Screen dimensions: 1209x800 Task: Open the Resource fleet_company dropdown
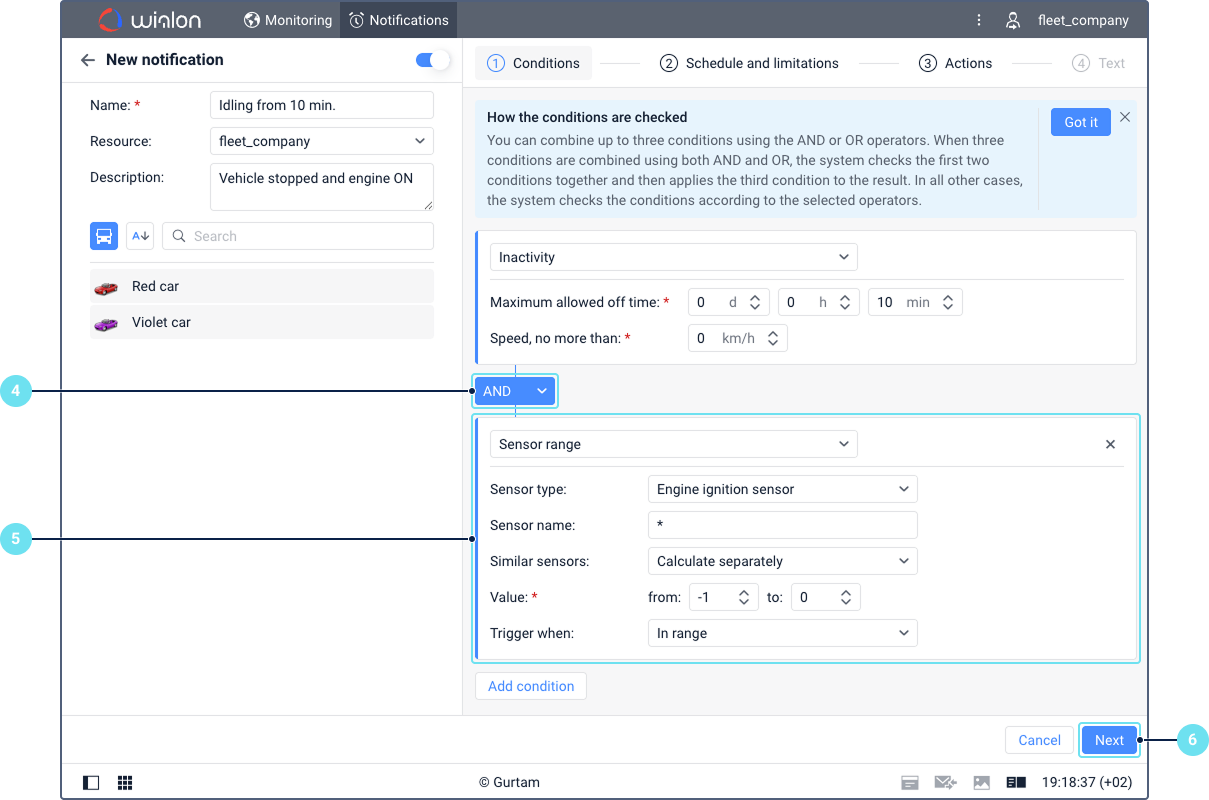(x=322, y=141)
